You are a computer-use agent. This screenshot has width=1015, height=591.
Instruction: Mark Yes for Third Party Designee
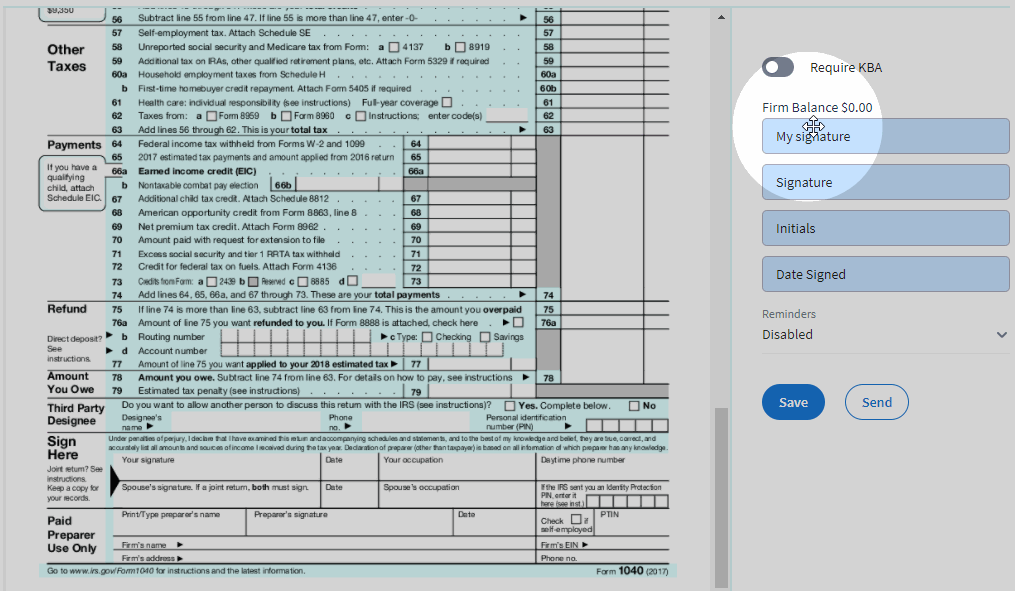click(x=509, y=405)
